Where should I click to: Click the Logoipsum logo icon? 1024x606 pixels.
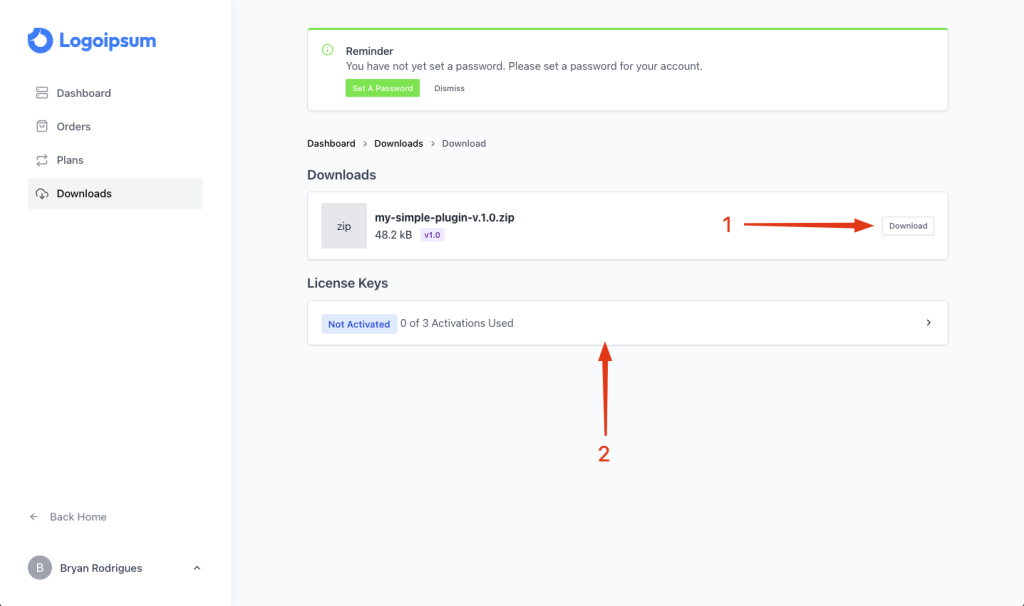coord(39,40)
